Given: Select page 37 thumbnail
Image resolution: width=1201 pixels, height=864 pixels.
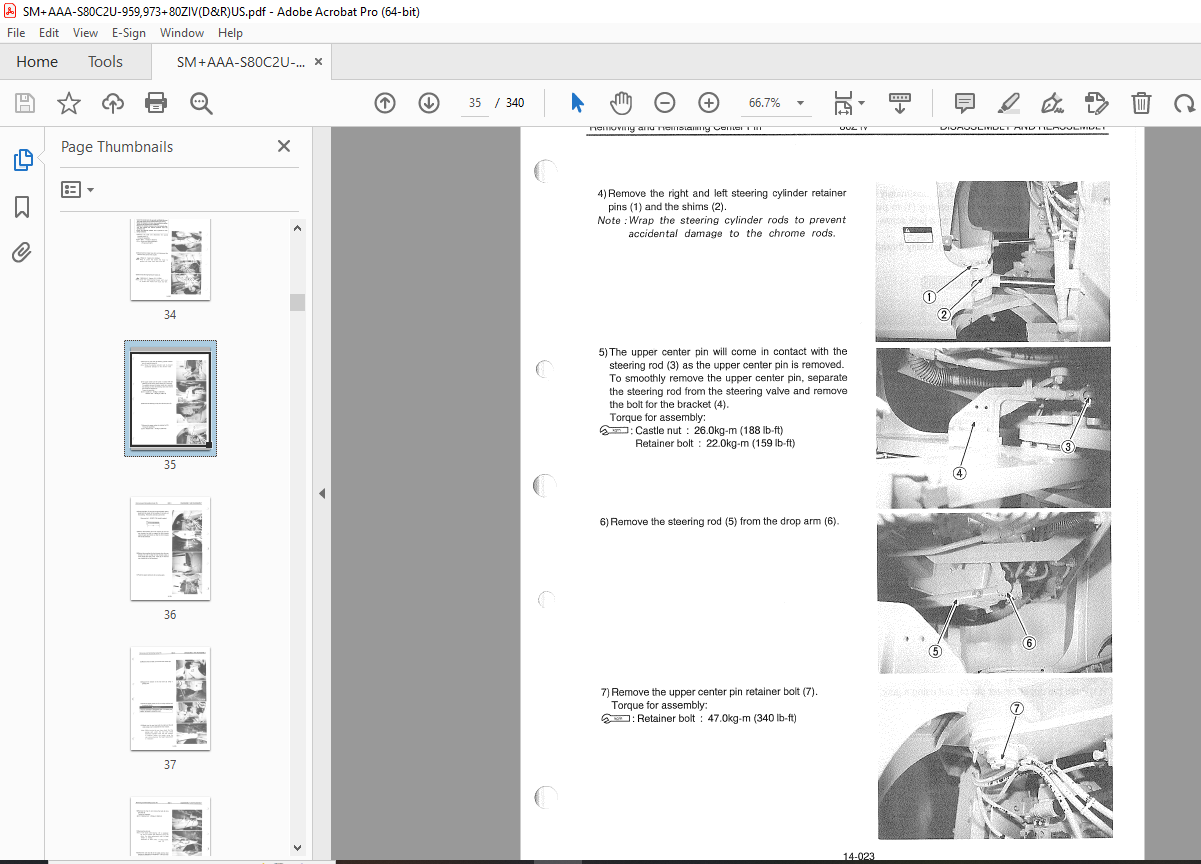Looking at the screenshot, I should click(x=170, y=699).
